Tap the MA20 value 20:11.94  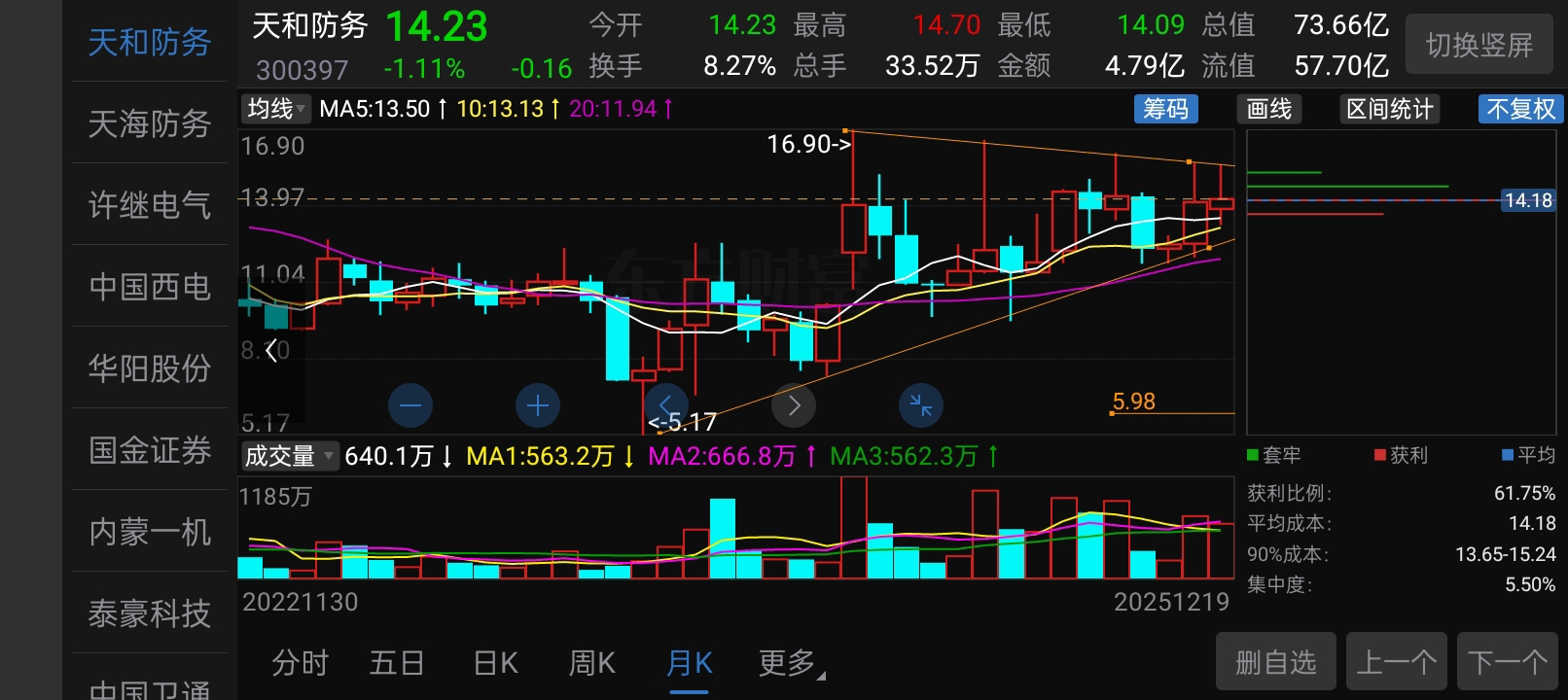[x=621, y=109]
